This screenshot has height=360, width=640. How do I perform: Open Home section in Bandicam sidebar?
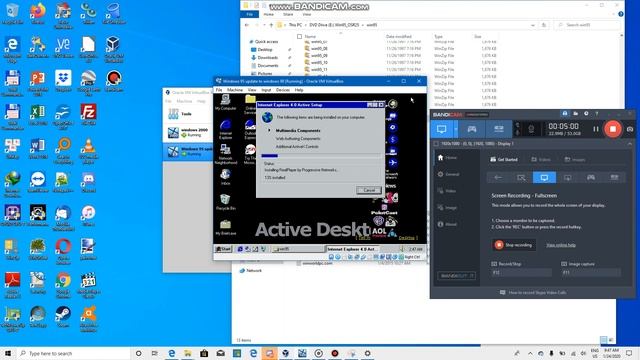447,158
